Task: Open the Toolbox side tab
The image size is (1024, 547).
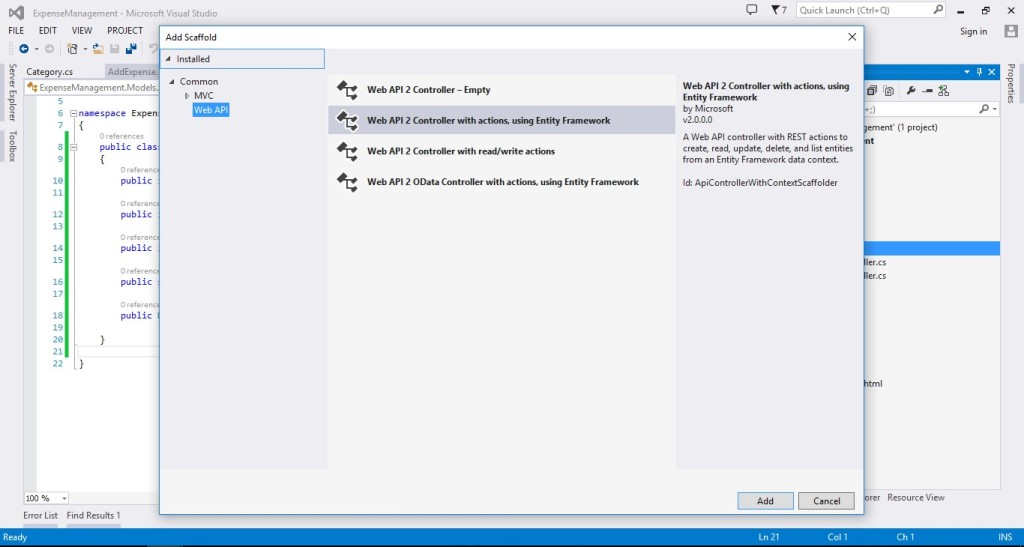Action: pyautogui.click(x=12, y=146)
